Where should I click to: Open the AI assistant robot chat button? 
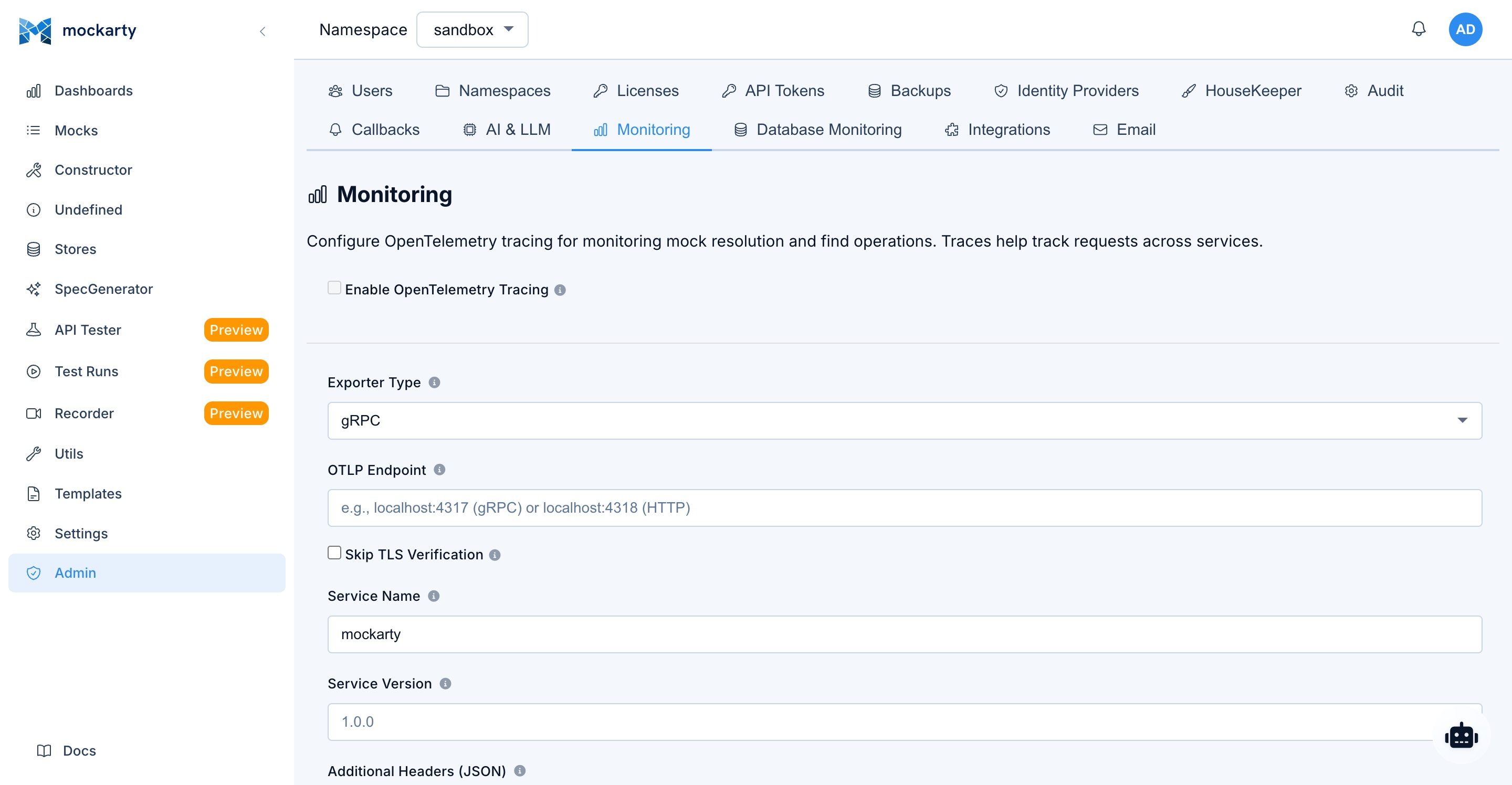click(x=1461, y=736)
